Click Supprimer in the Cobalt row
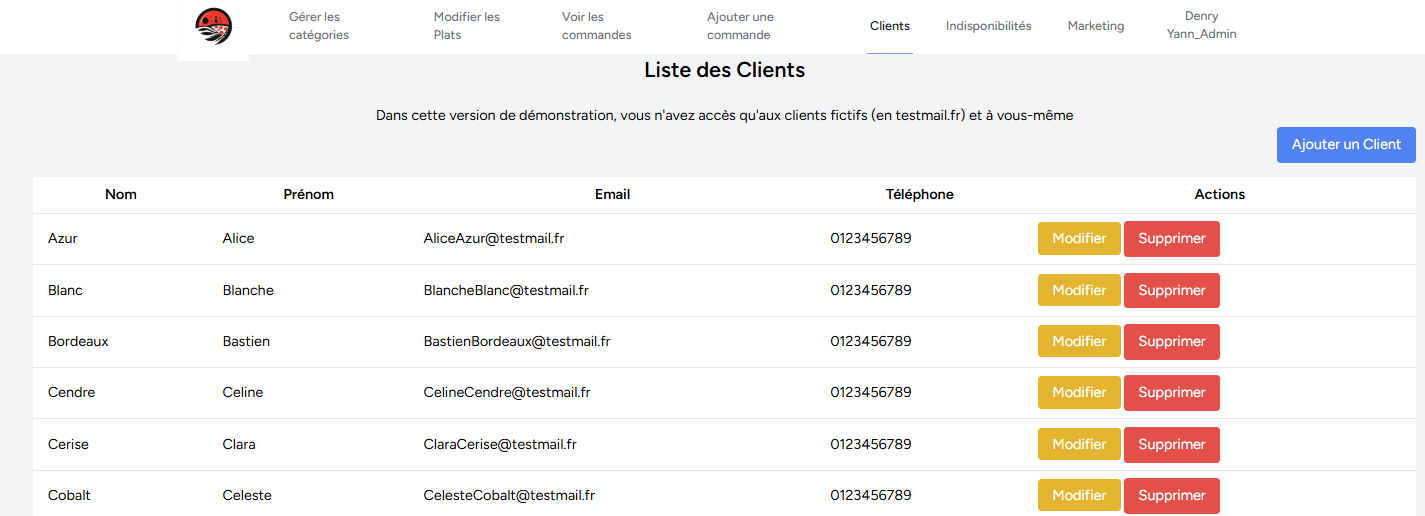1425x516 pixels. [x=1172, y=495]
